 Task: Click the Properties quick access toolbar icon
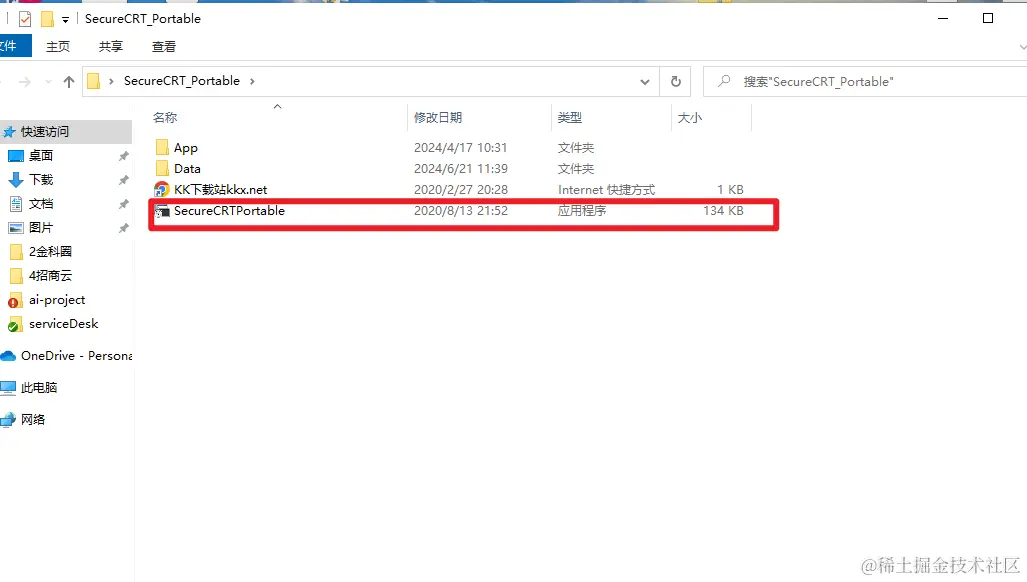click(x=25, y=19)
